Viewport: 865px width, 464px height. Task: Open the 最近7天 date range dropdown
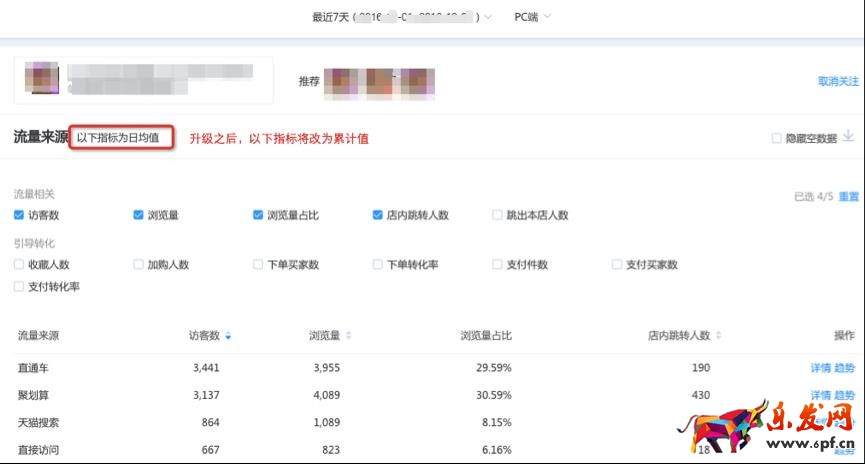pyautogui.click(x=402, y=17)
